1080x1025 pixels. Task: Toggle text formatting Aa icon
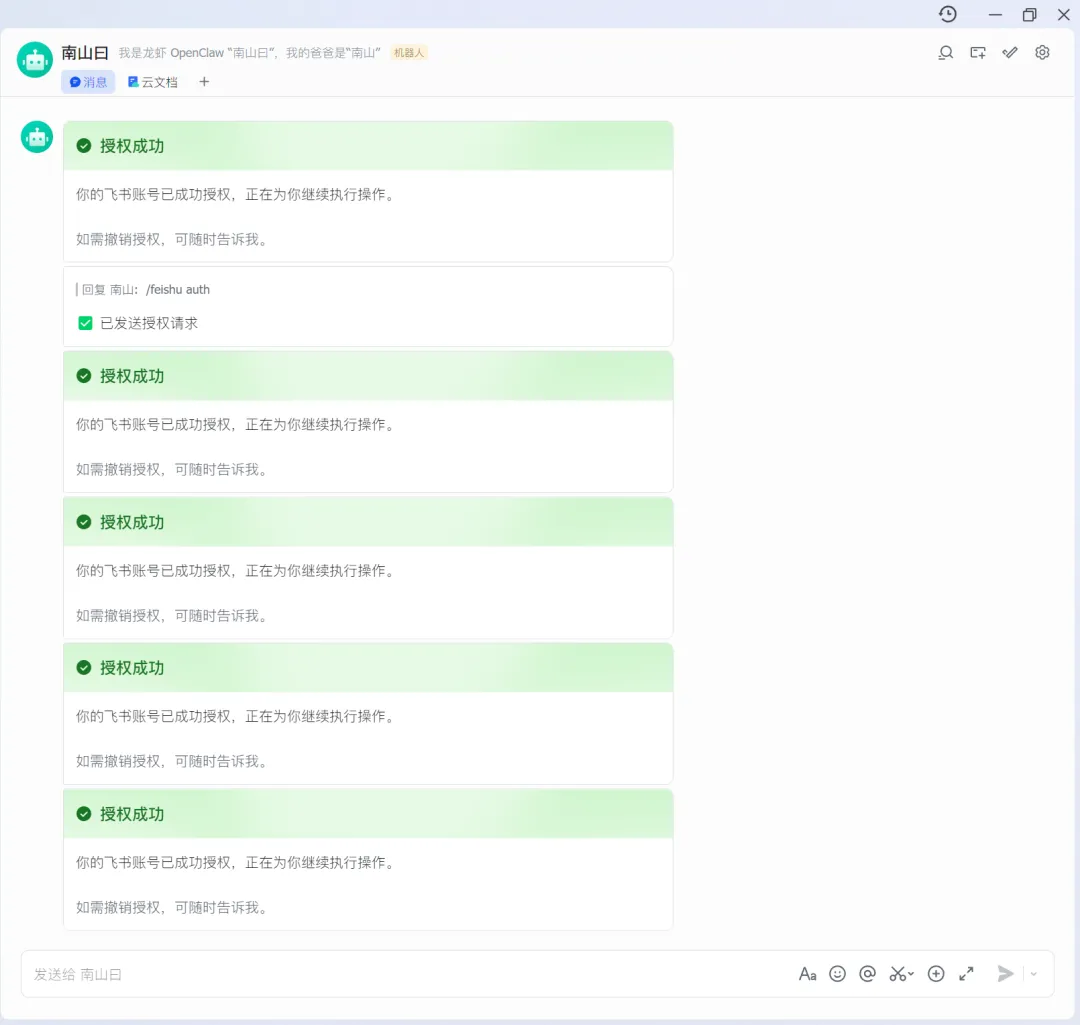pyautogui.click(x=807, y=974)
